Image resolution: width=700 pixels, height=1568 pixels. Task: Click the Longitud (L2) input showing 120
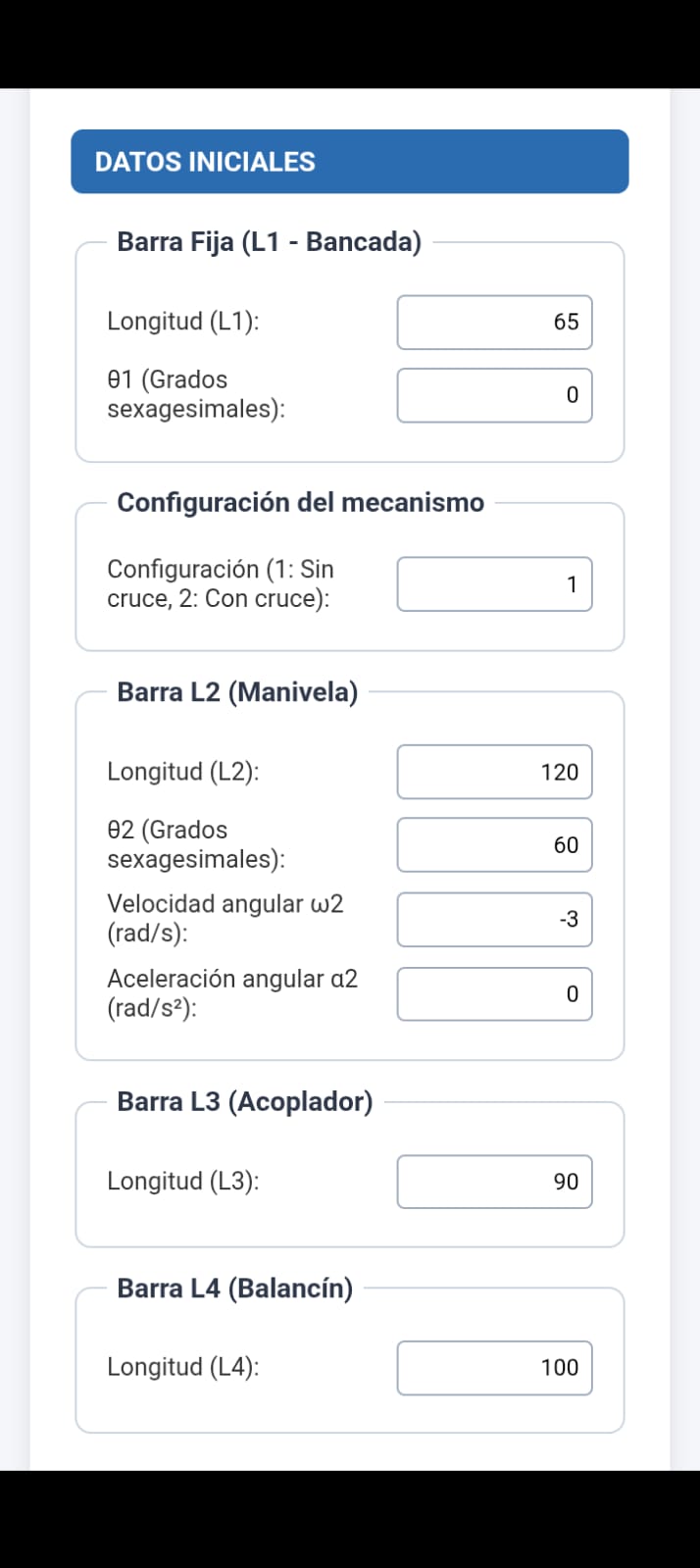(x=494, y=772)
